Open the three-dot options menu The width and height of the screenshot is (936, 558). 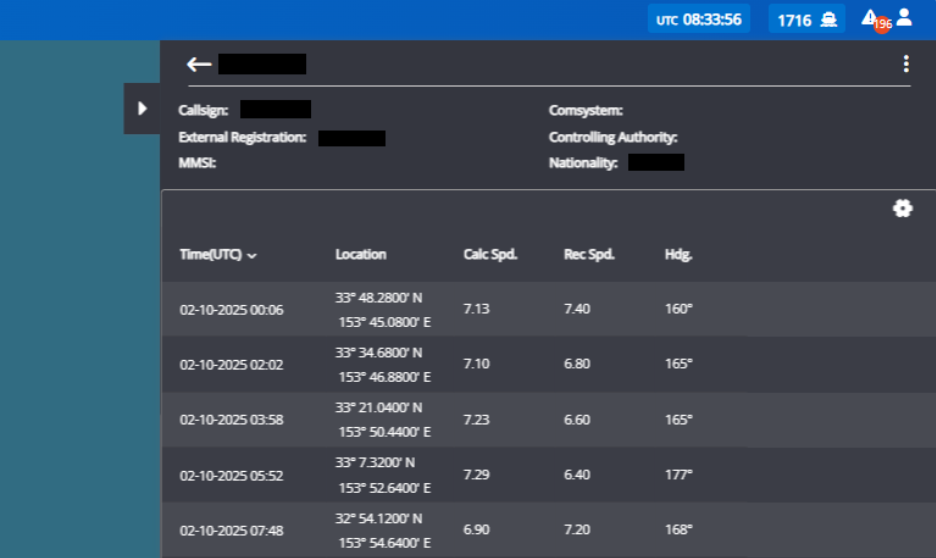906,64
